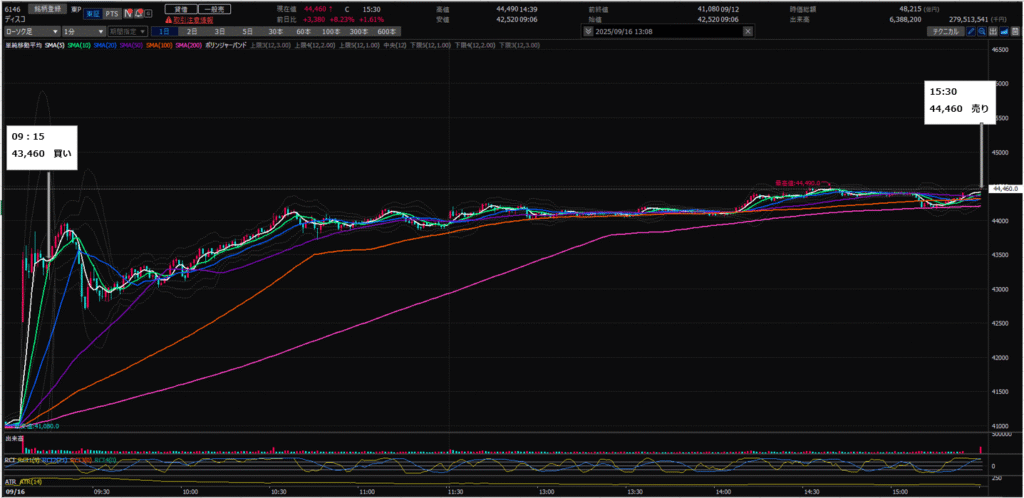Click the 前日比 +3,380 value

pyautogui.click(x=315, y=20)
